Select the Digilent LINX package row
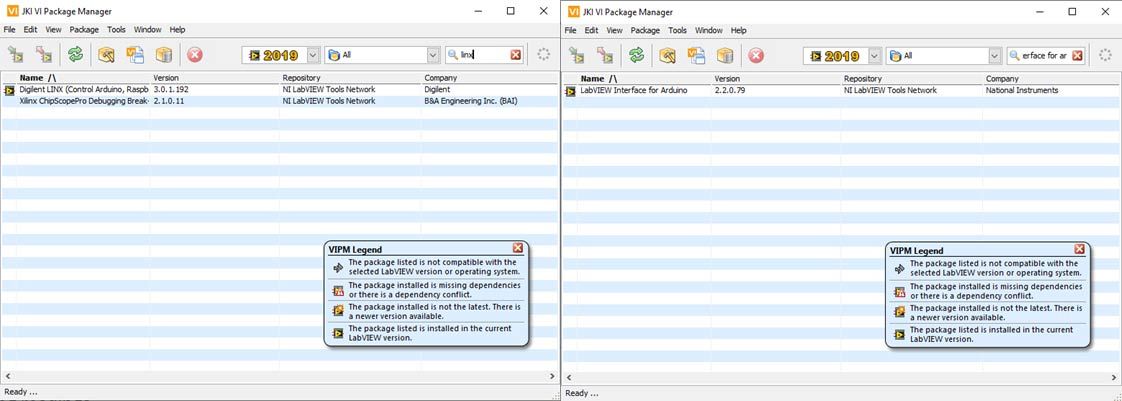The width and height of the screenshot is (1122, 401). tap(280, 90)
